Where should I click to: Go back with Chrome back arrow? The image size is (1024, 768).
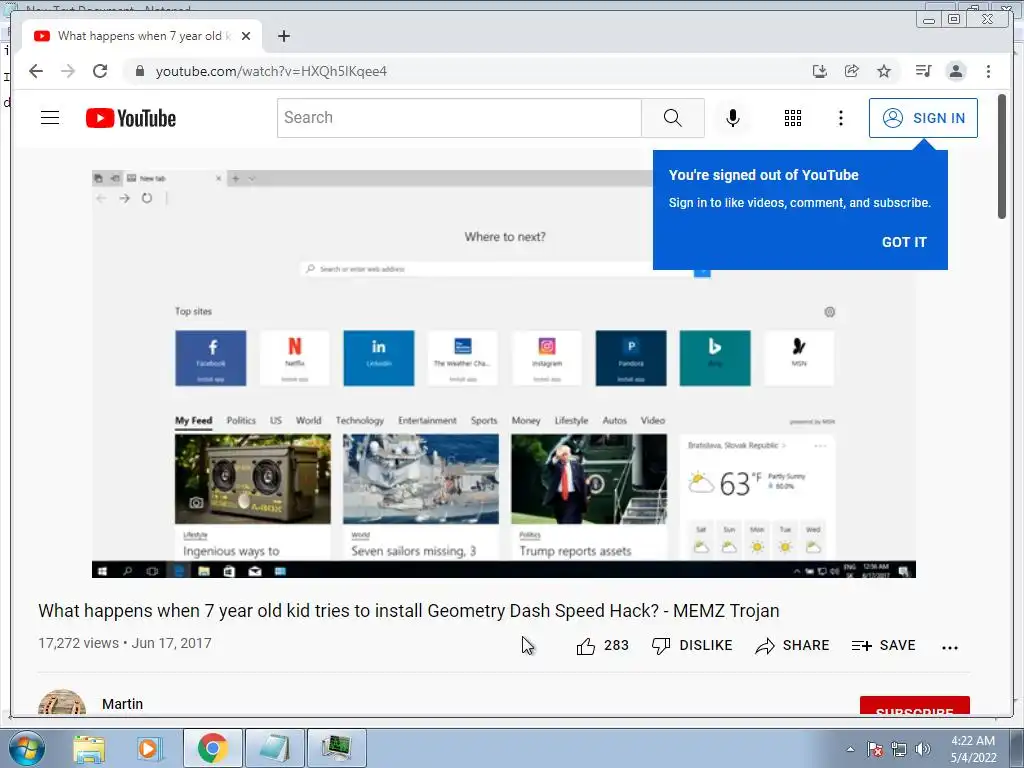(x=36, y=71)
